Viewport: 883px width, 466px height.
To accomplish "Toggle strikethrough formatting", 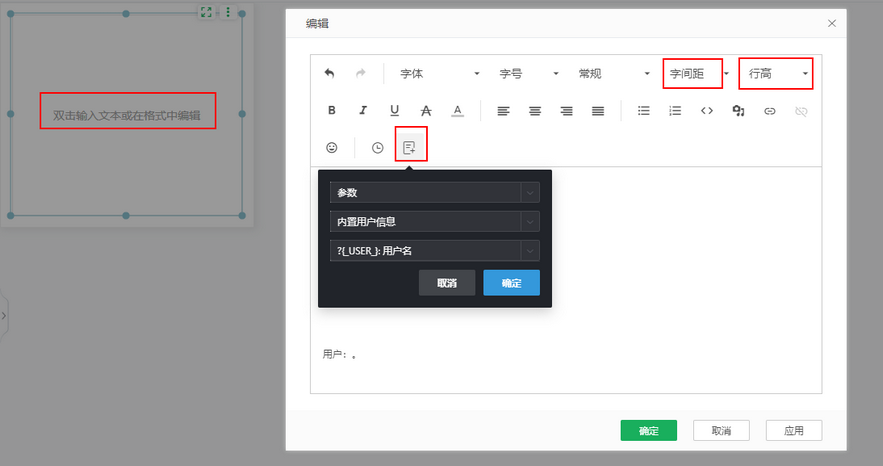I will pos(426,111).
